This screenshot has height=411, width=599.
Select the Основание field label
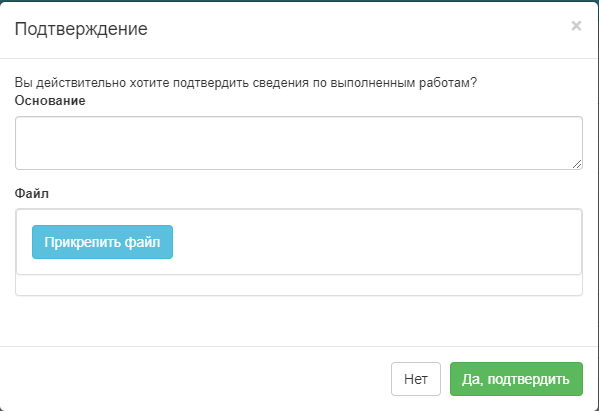point(50,100)
